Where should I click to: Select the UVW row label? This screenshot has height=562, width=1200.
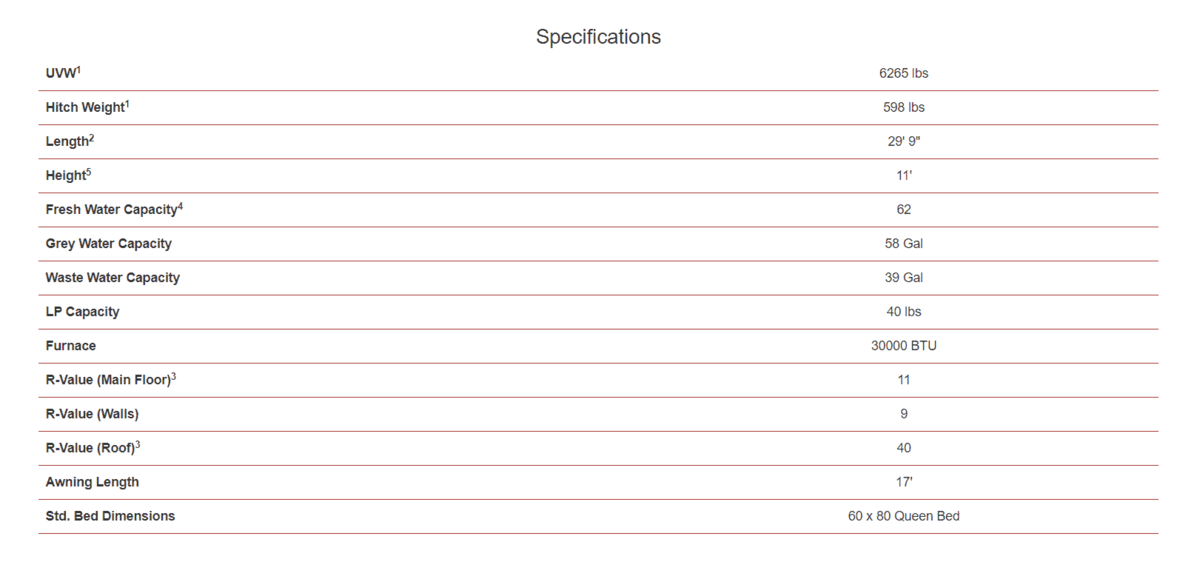63,74
